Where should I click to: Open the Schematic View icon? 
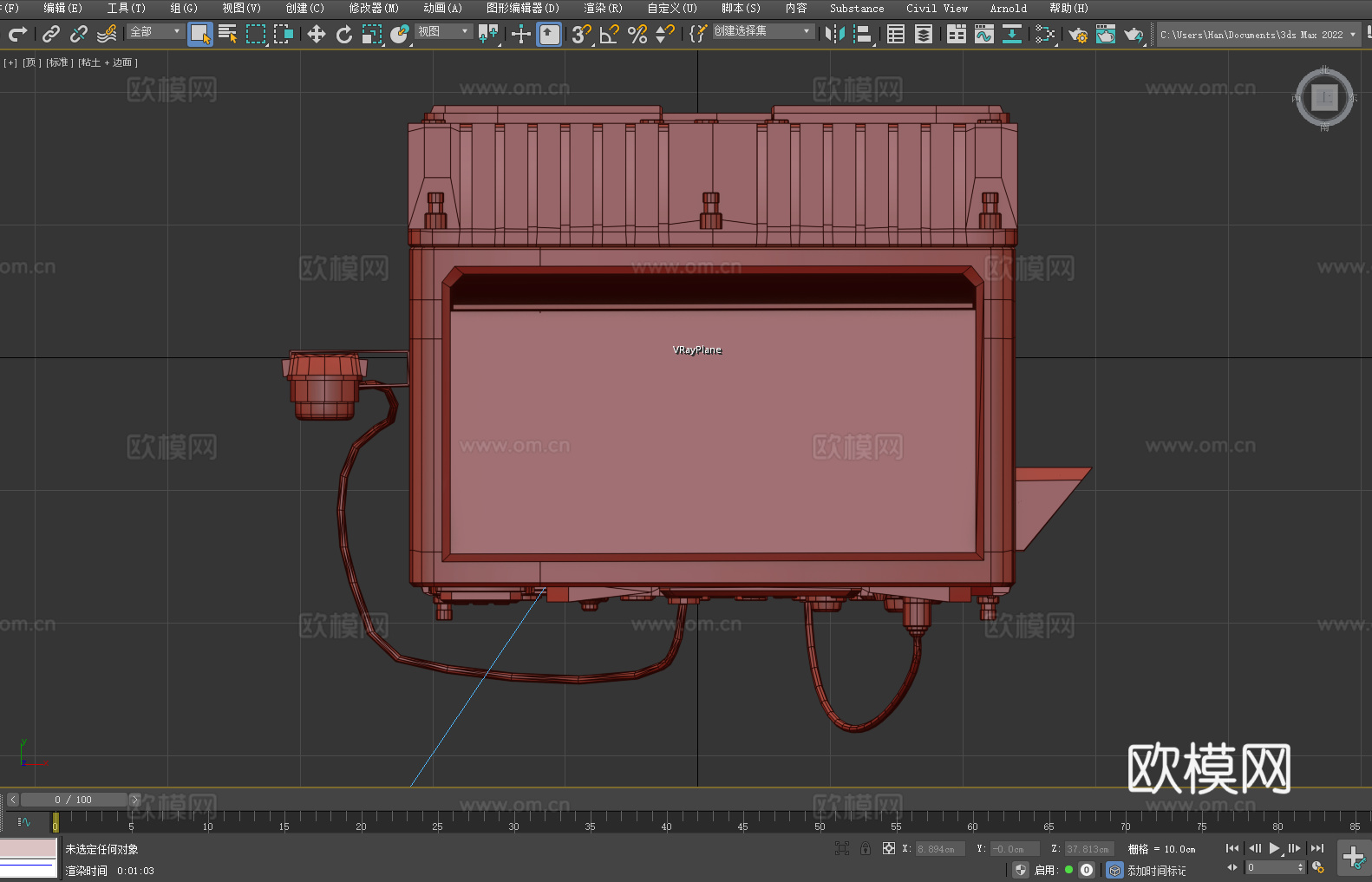[x=1045, y=35]
